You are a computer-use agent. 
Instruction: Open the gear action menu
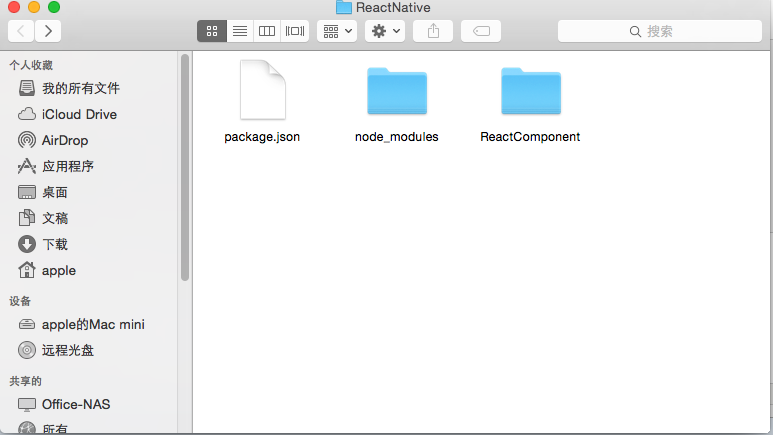click(x=385, y=31)
